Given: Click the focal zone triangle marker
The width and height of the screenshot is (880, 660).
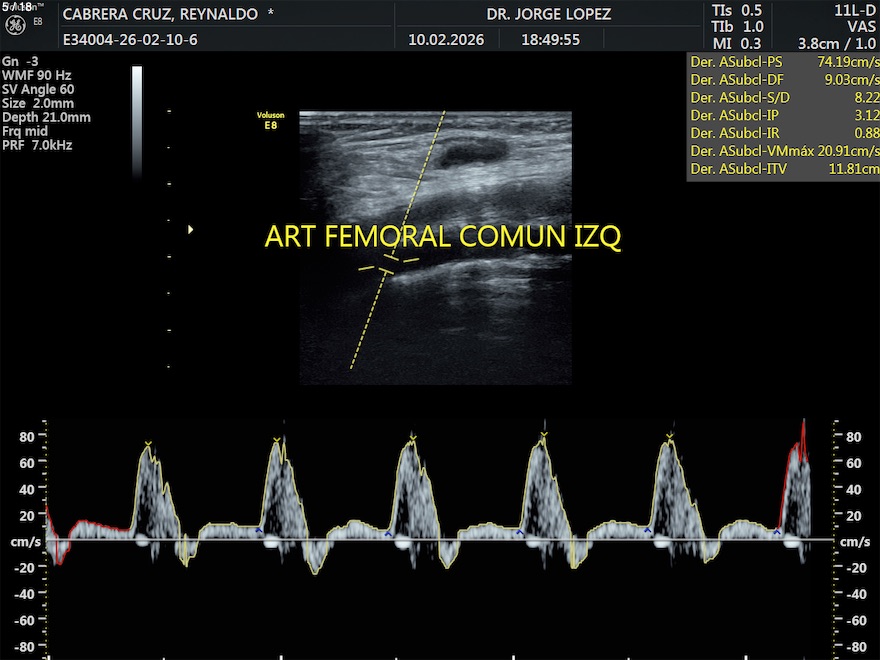Looking at the screenshot, I should click(x=190, y=229).
